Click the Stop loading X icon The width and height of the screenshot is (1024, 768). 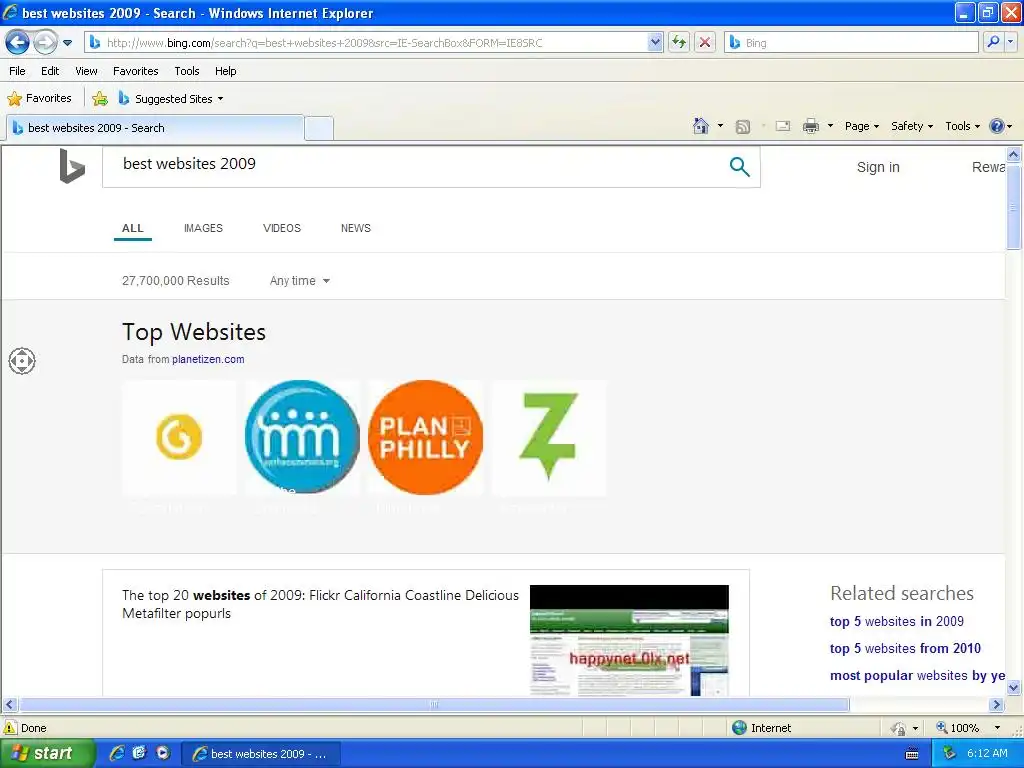click(705, 43)
